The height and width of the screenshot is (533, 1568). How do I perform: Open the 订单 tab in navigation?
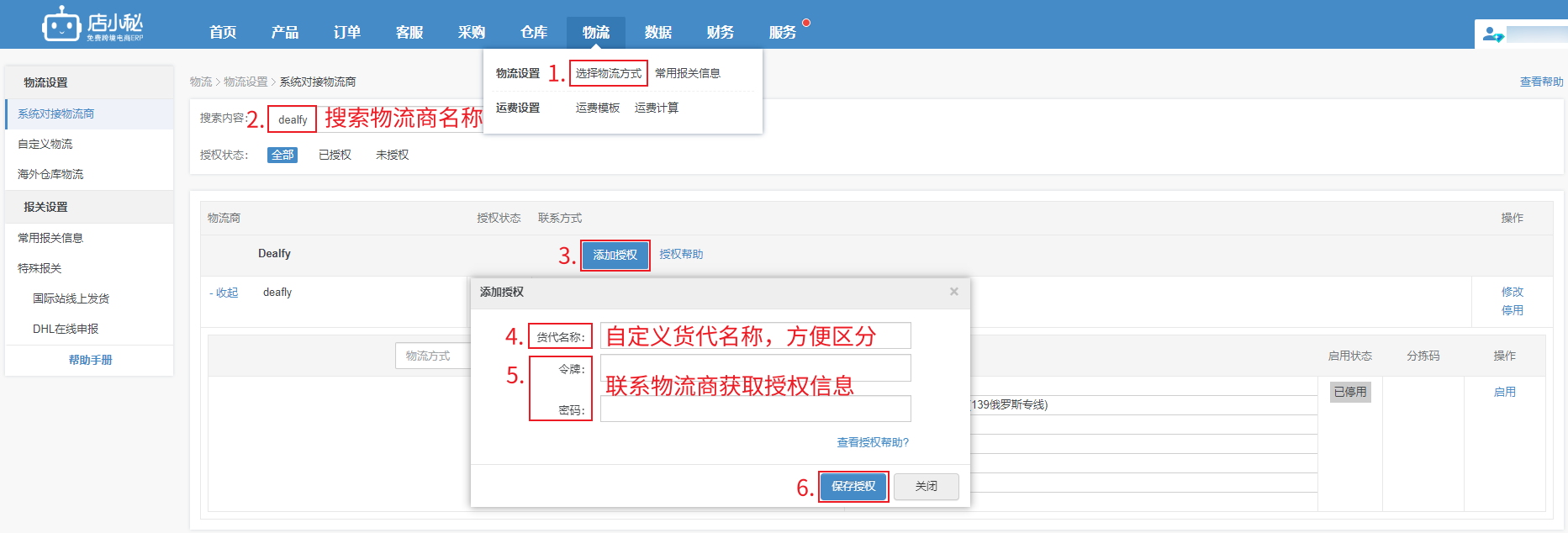pos(346,32)
